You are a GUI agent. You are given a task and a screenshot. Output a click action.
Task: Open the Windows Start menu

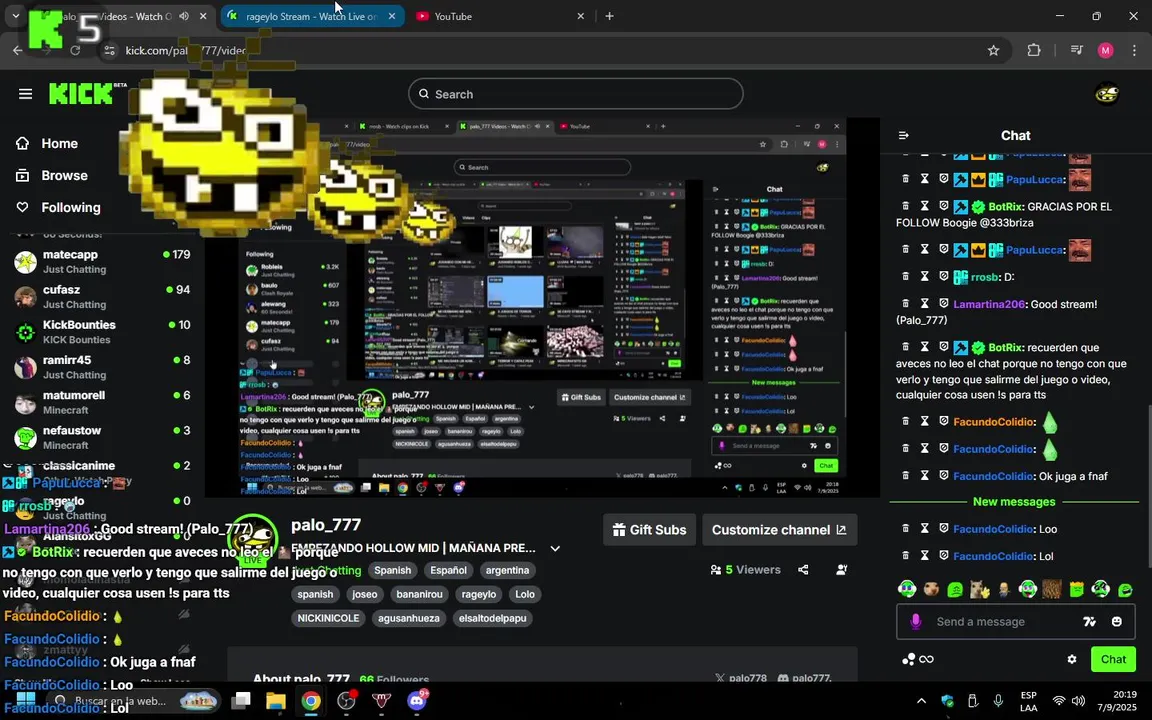[x=26, y=700]
